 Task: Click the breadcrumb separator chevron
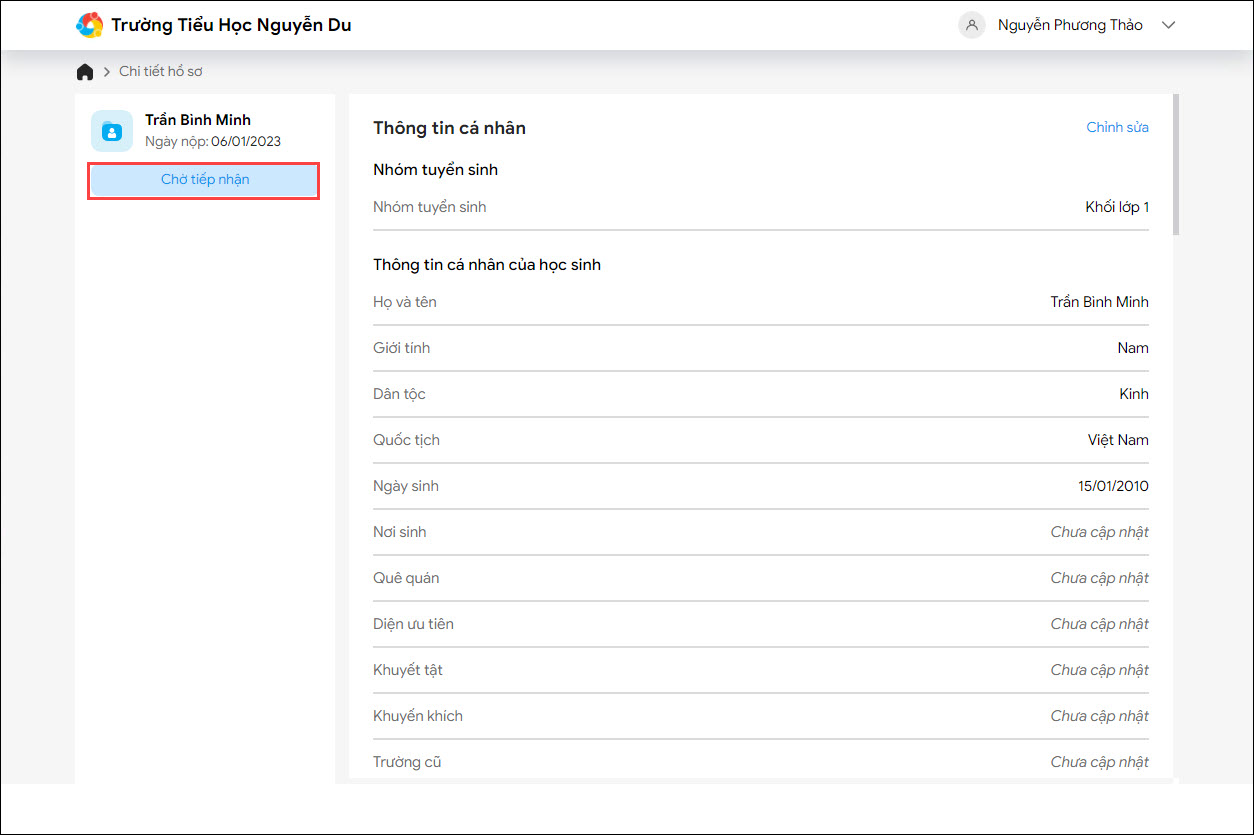106,72
